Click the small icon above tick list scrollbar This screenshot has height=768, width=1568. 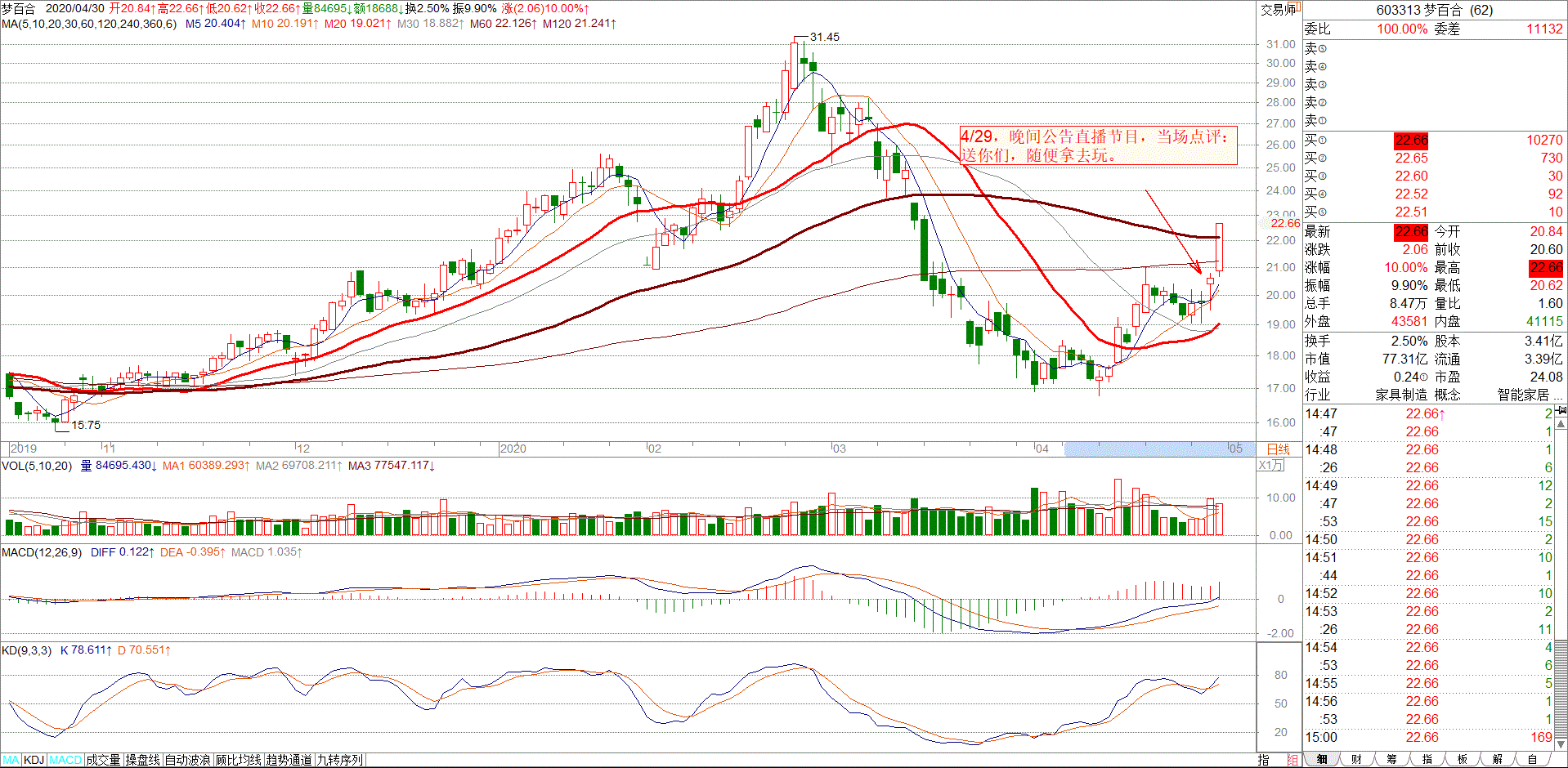pyautogui.click(x=1561, y=411)
